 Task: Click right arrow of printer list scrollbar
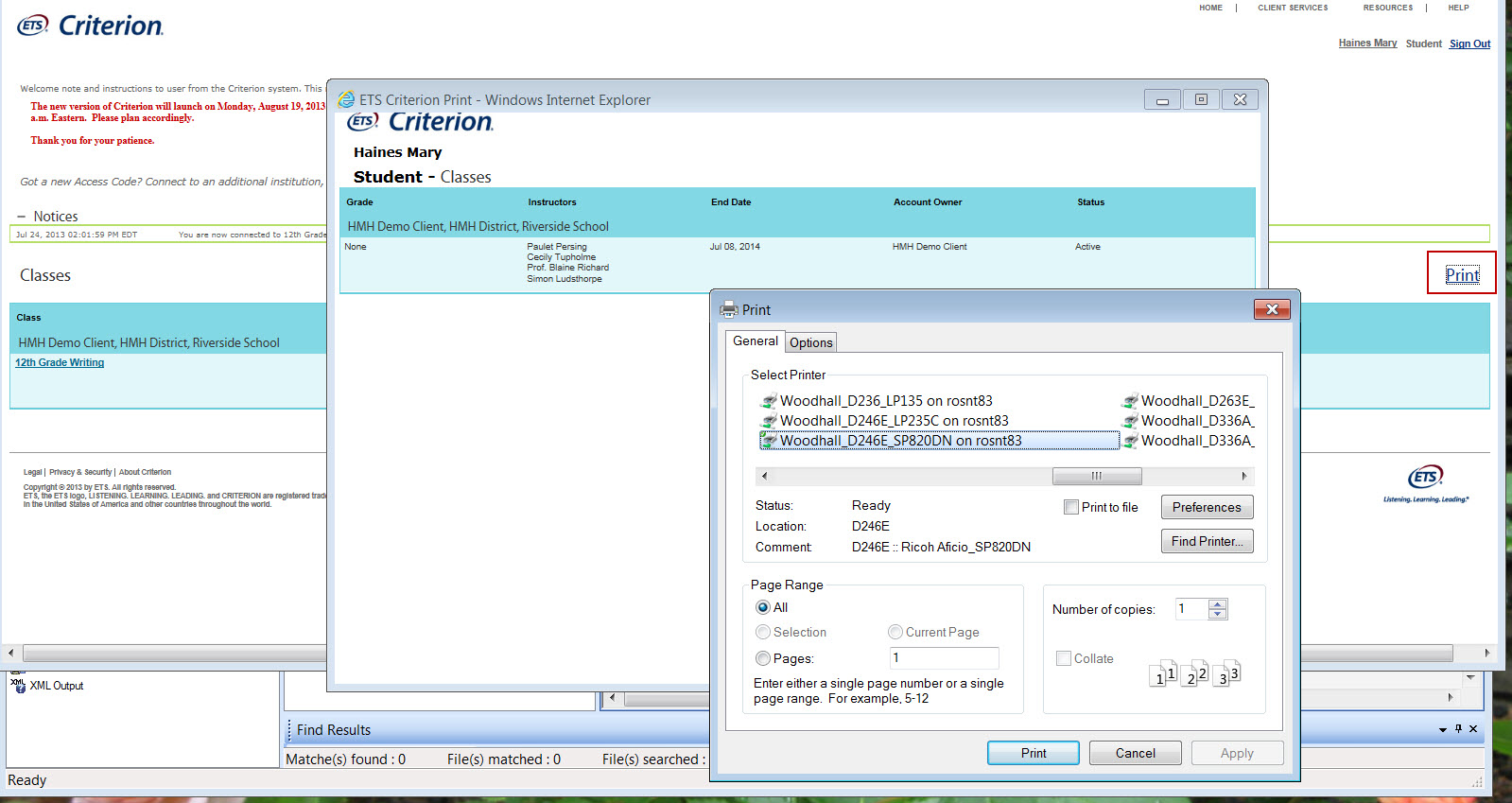pyautogui.click(x=1244, y=476)
